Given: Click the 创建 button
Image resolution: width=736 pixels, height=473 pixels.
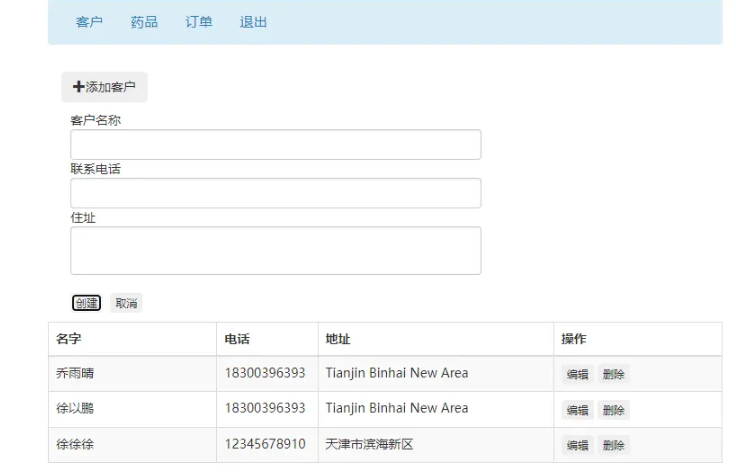Looking at the screenshot, I should coord(86,303).
